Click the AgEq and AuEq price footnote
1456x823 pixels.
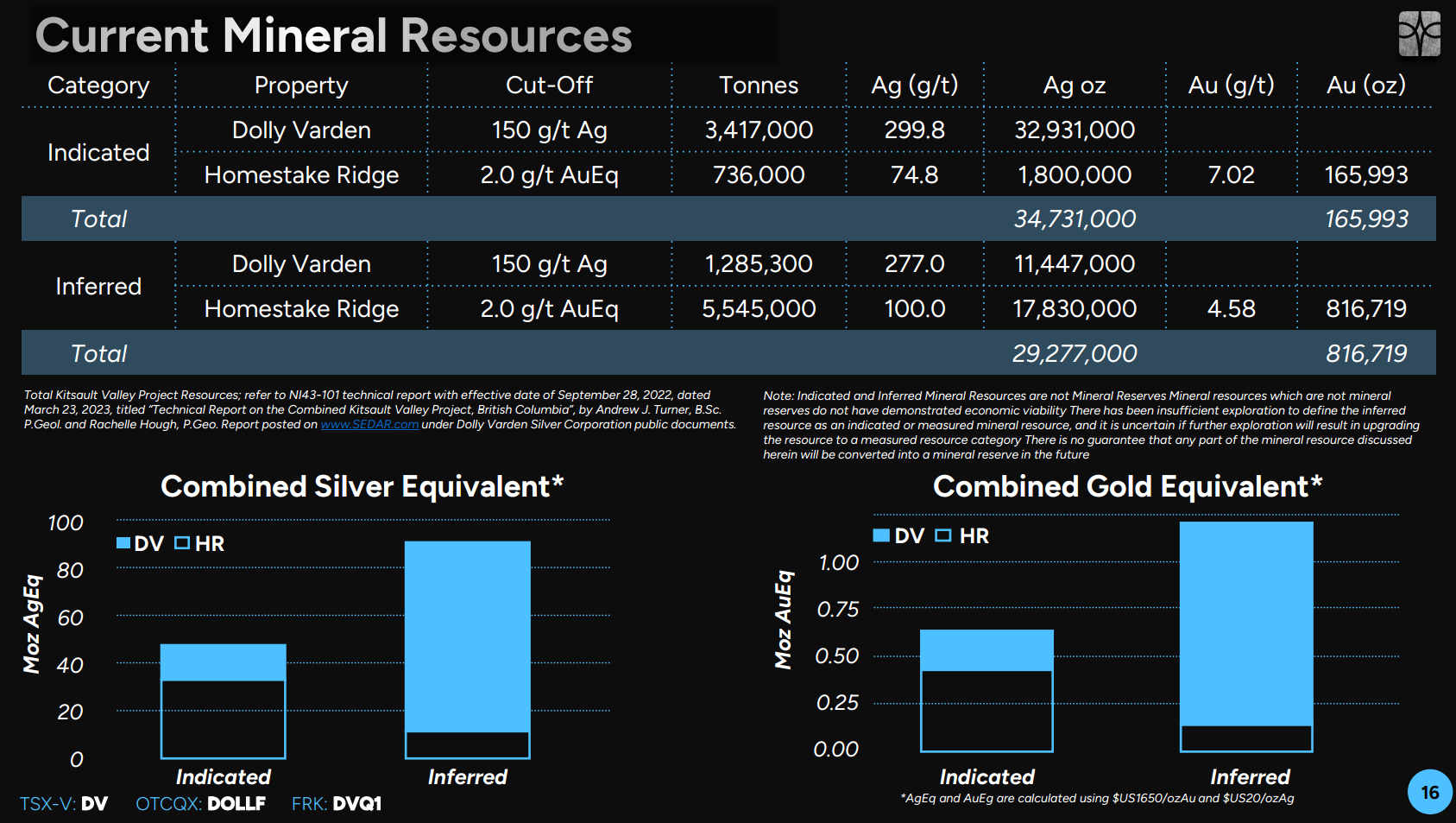(x=1097, y=799)
